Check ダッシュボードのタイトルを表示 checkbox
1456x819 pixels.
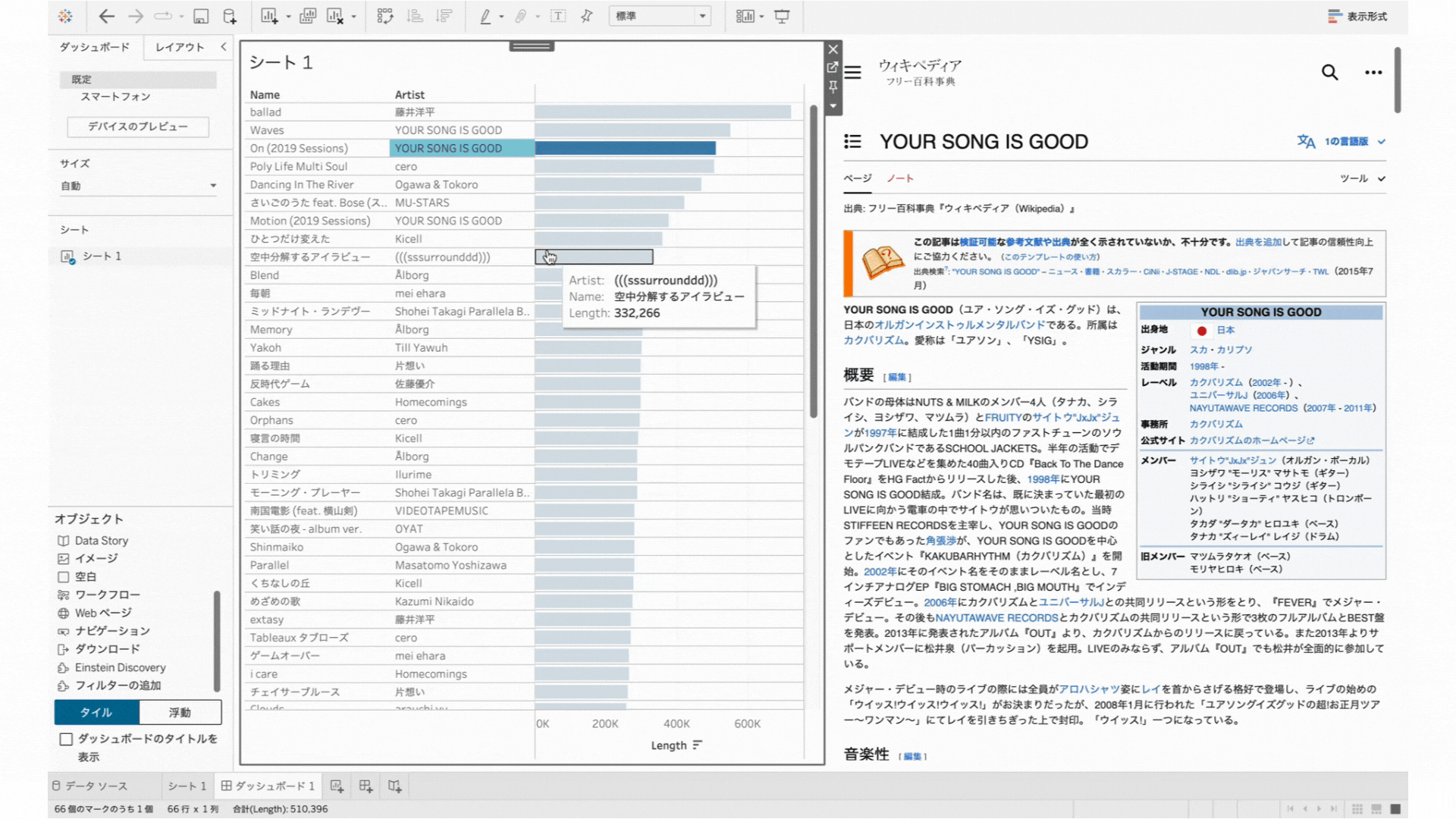pos(67,739)
